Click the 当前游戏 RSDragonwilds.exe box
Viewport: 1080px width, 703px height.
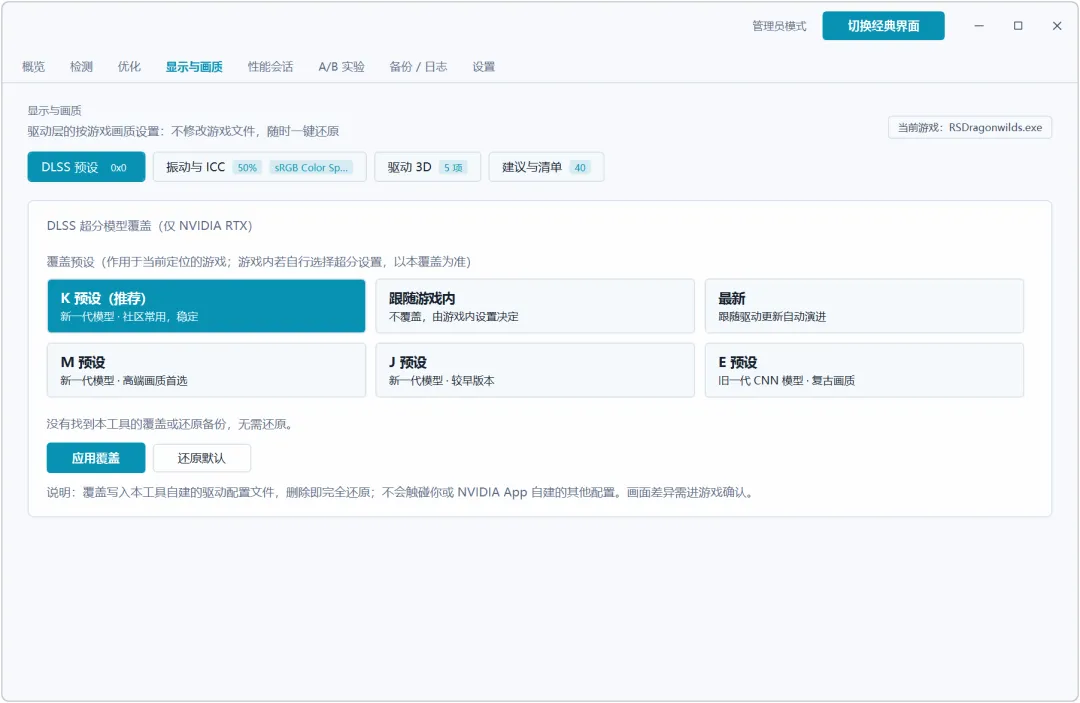(x=970, y=127)
